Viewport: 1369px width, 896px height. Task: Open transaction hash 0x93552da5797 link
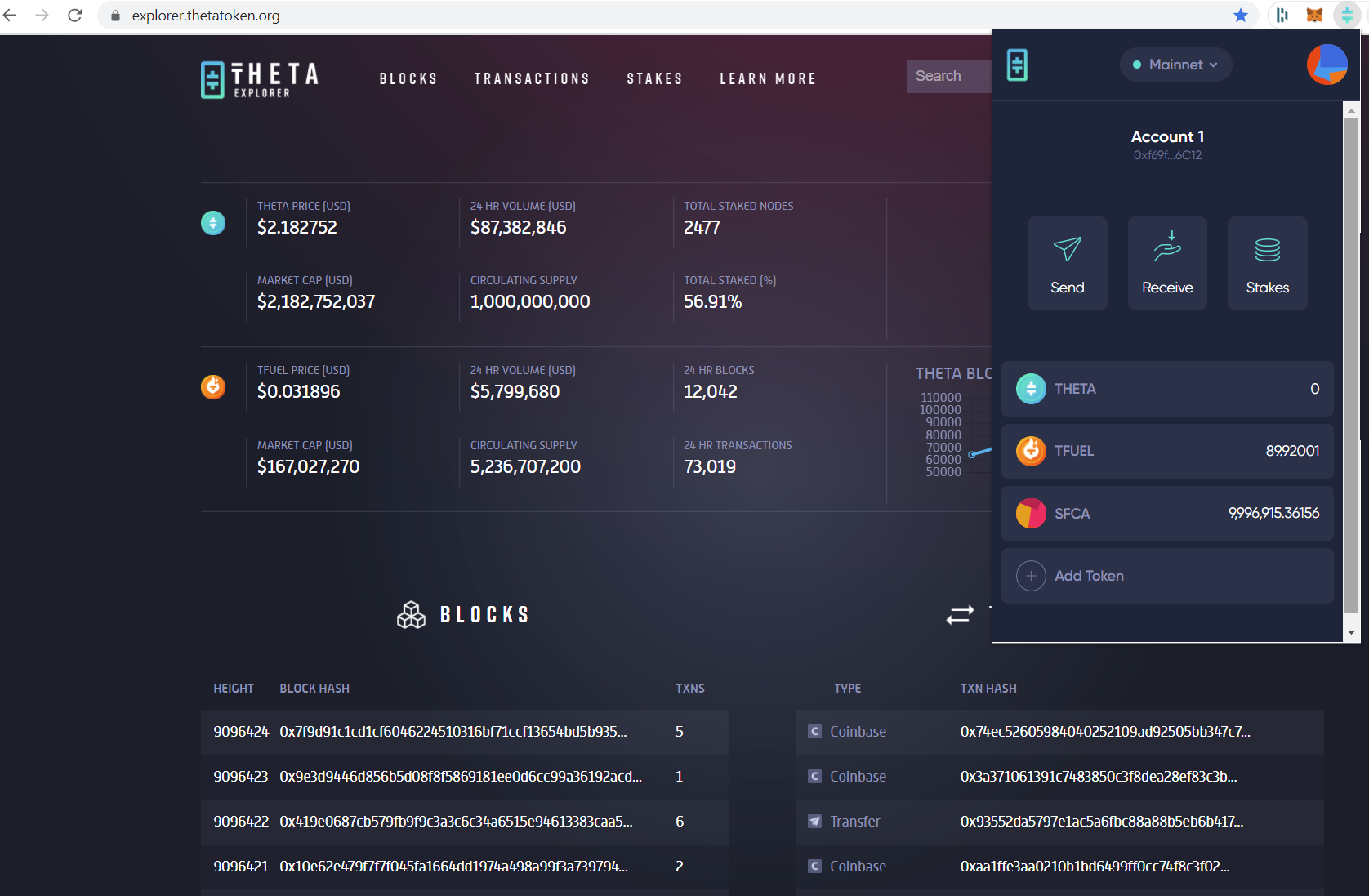1102,821
